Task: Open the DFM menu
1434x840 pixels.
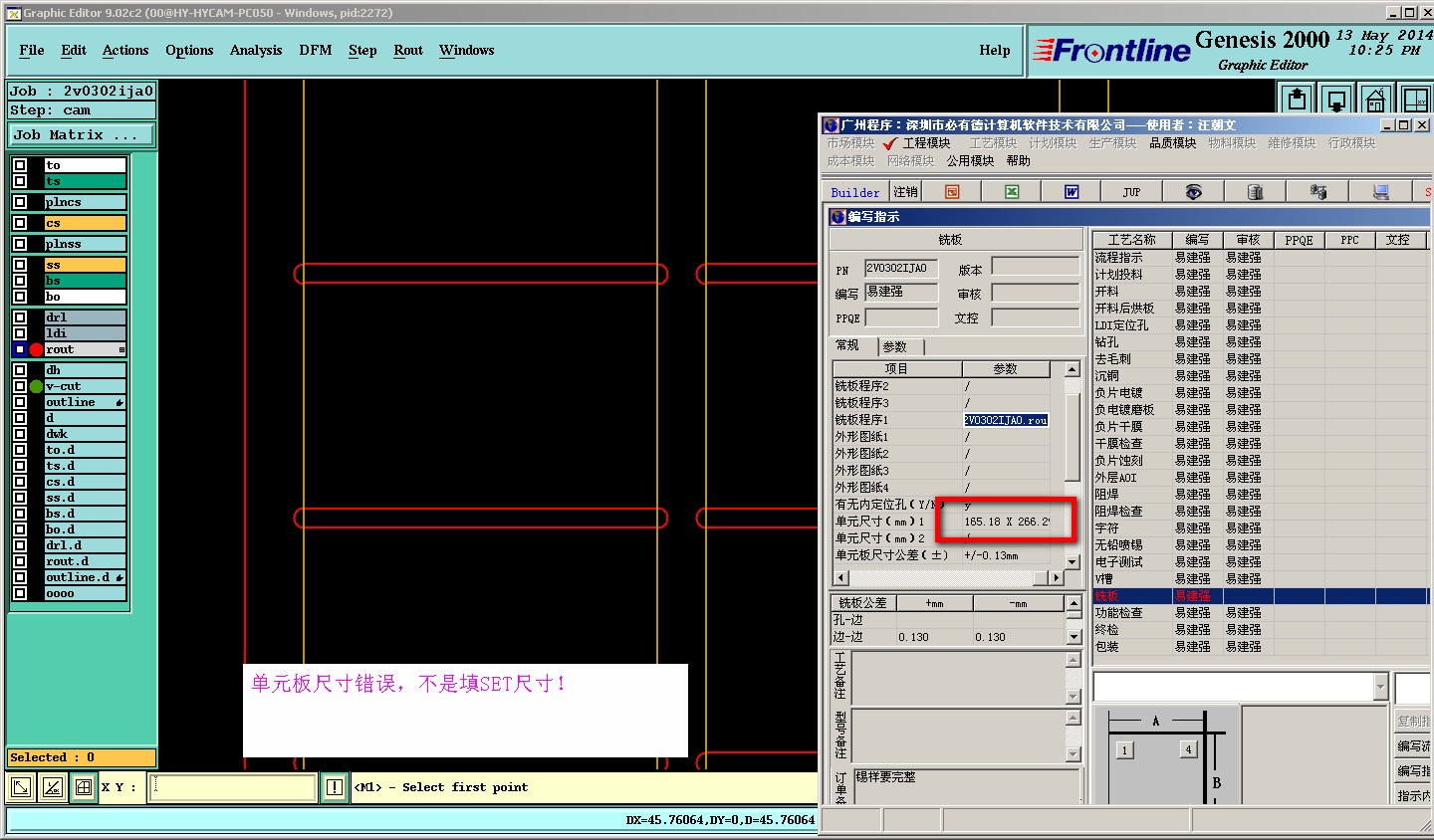Action: [316, 50]
